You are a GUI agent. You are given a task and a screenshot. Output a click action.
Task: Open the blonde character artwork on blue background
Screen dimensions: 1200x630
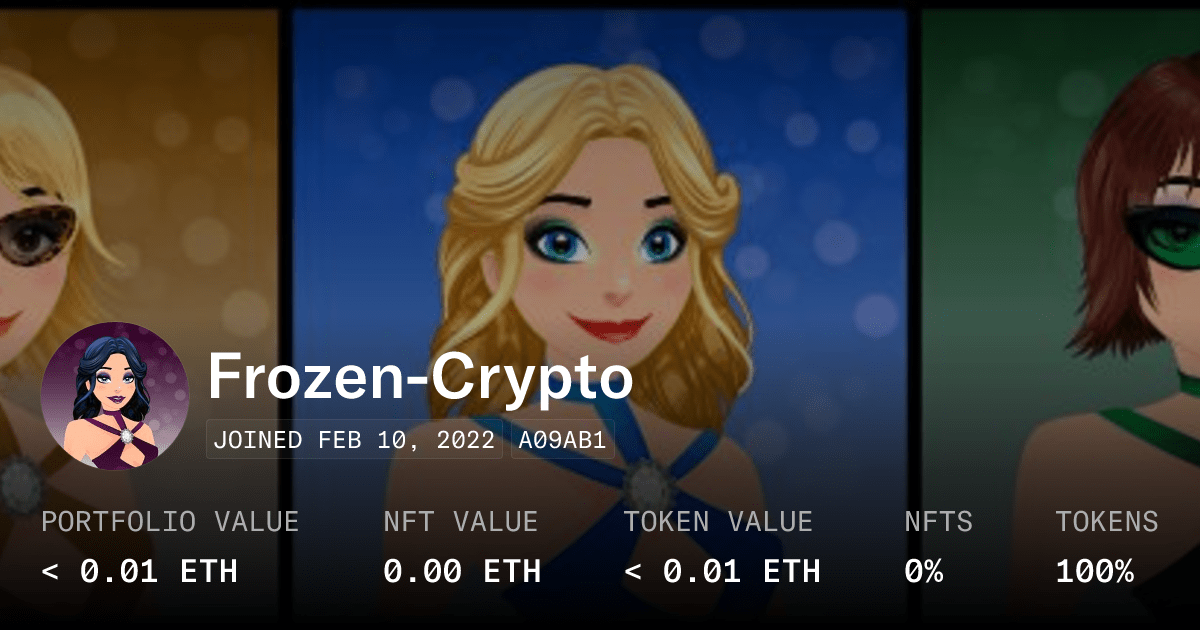click(x=600, y=300)
